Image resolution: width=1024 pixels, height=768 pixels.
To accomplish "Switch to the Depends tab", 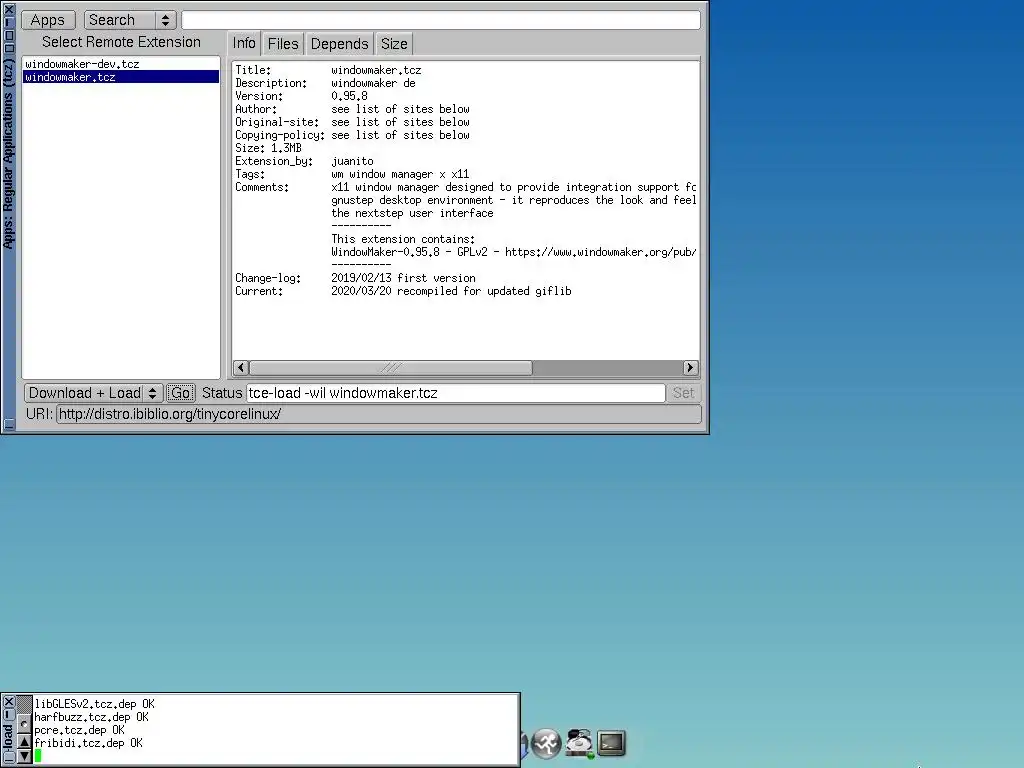I will (x=340, y=44).
